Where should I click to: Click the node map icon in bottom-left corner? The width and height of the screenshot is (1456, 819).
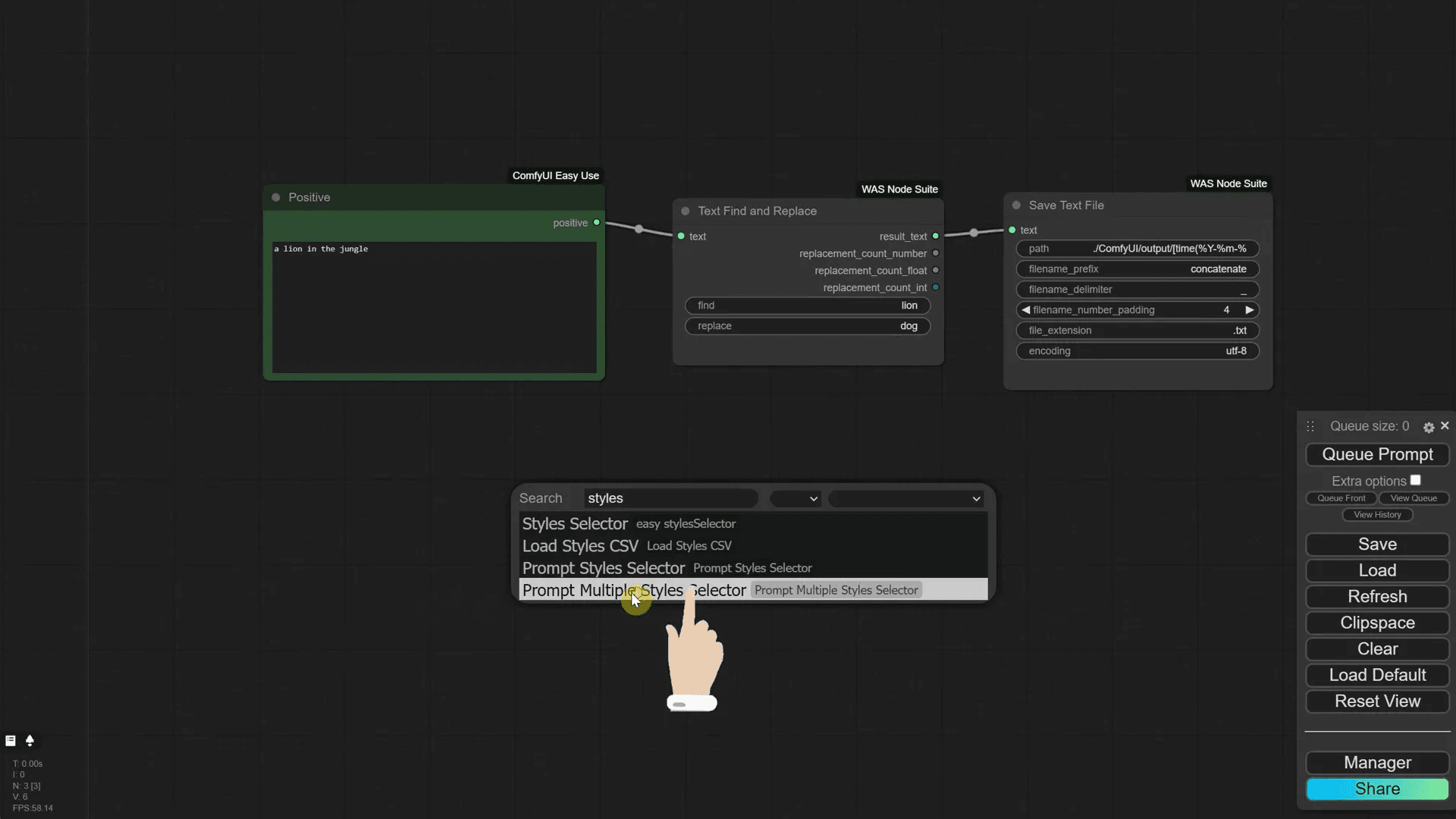(11, 741)
